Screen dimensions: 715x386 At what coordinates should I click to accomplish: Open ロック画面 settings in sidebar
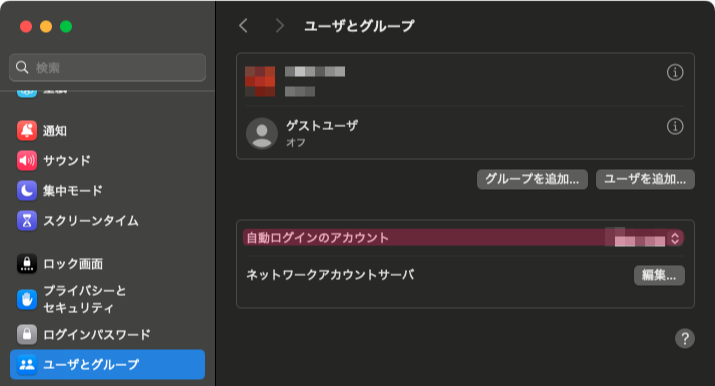click(107, 263)
